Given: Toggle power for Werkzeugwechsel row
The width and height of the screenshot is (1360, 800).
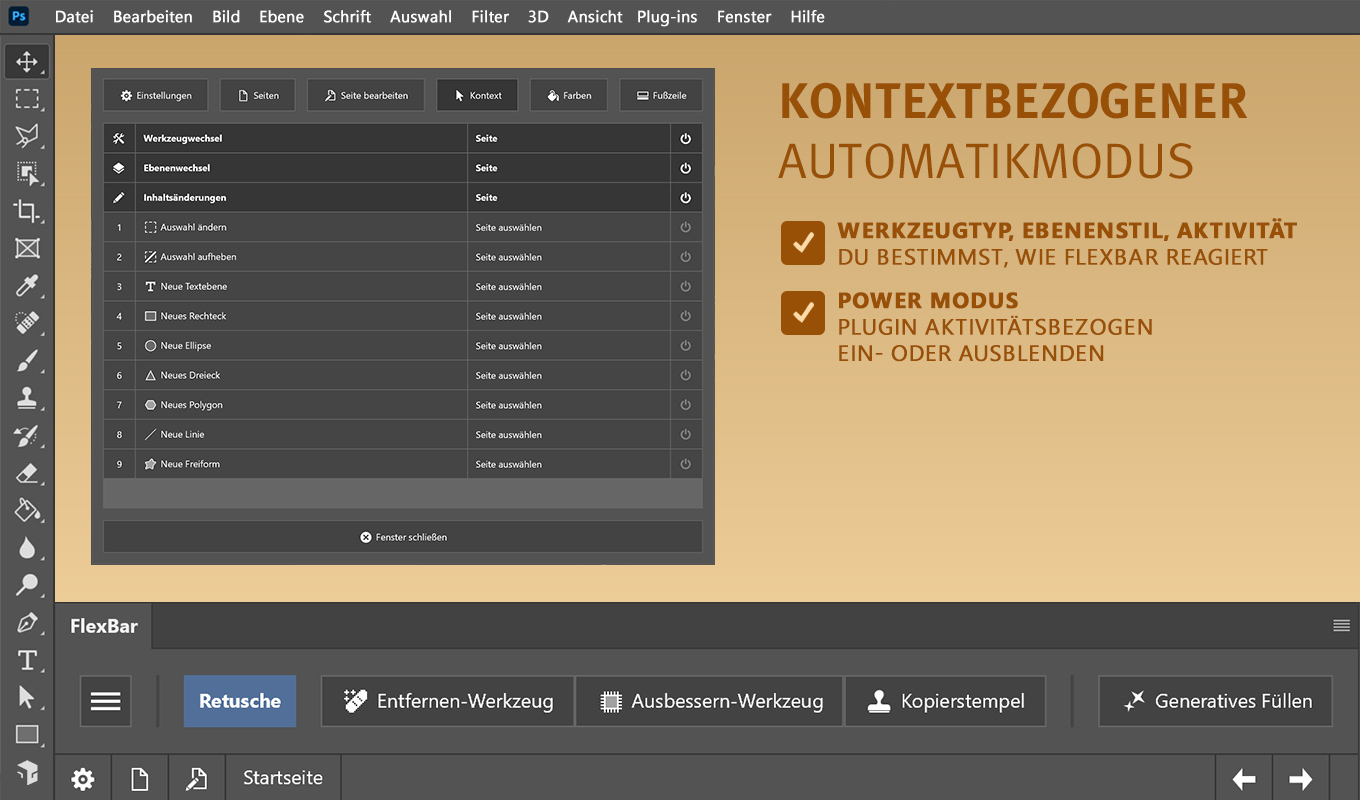Looking at the screenshot, I should point(686,138).
